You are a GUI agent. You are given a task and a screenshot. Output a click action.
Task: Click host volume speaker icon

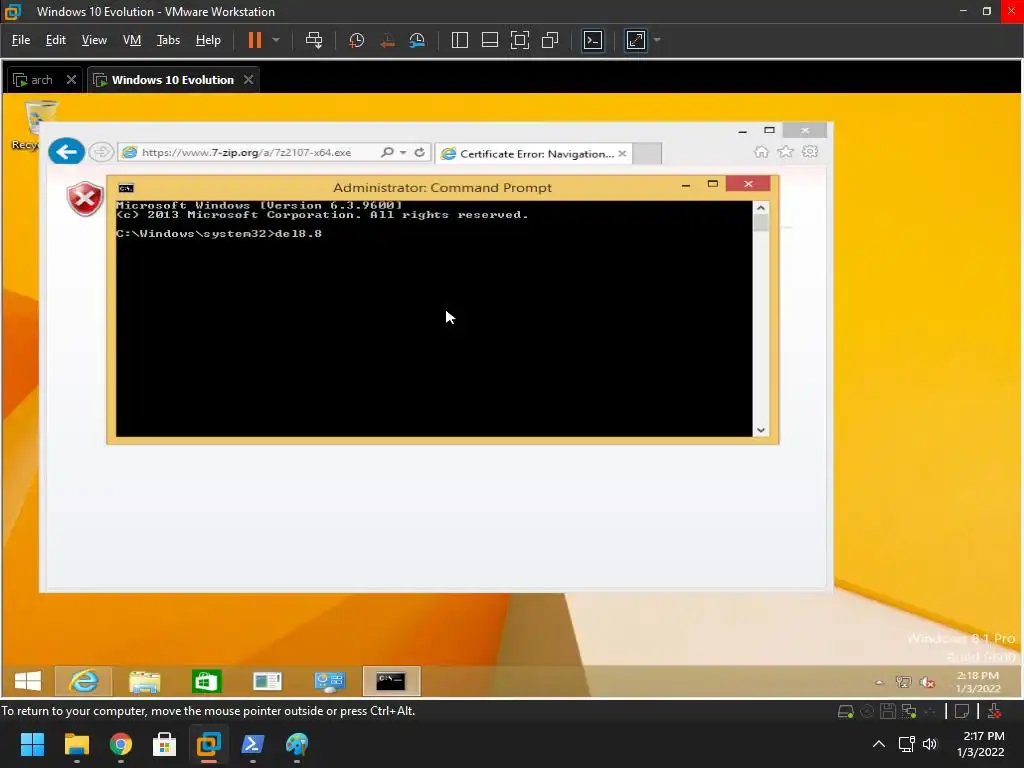tap(930, 744)
